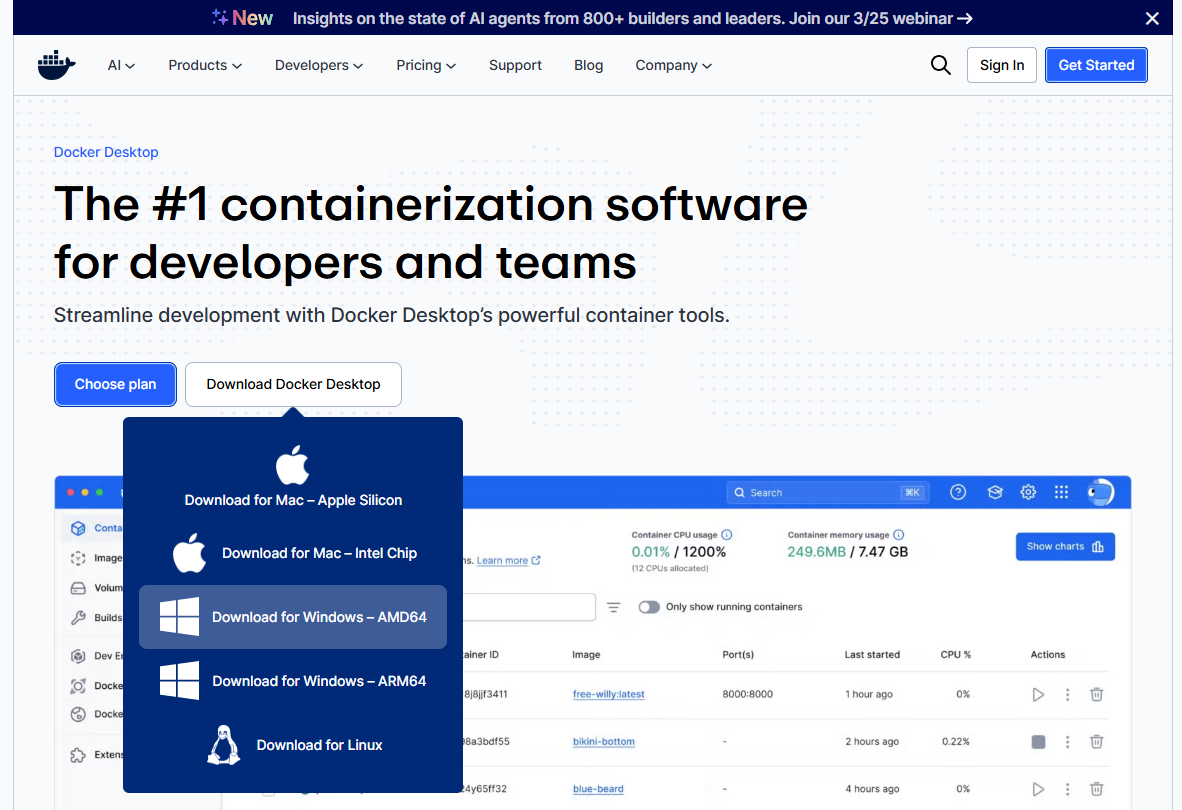1182x810 pixels.
Task: Start the blue-beard container play icon
Action: 1038,789
